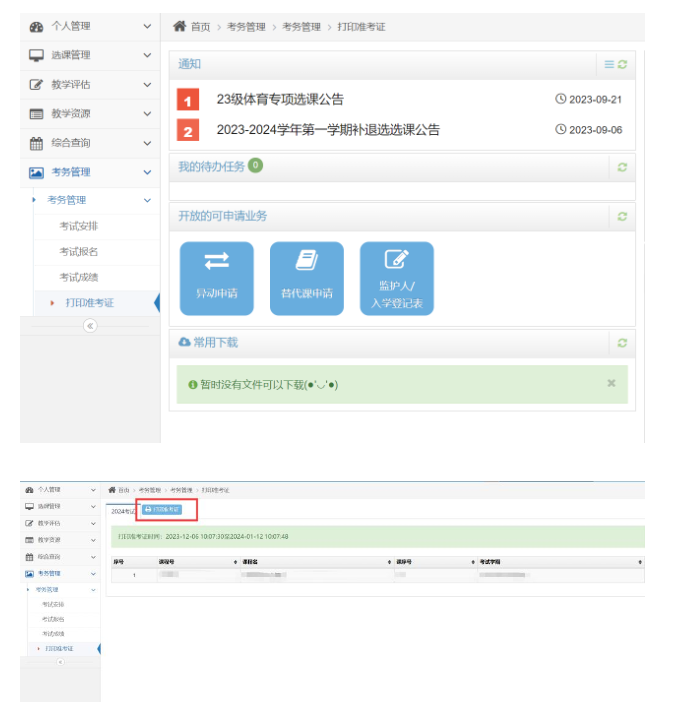The height and width of the screenshot is (717, 677).
Task: Refresh the 开放的可申请业务 panel
Action: click(623, 217)
